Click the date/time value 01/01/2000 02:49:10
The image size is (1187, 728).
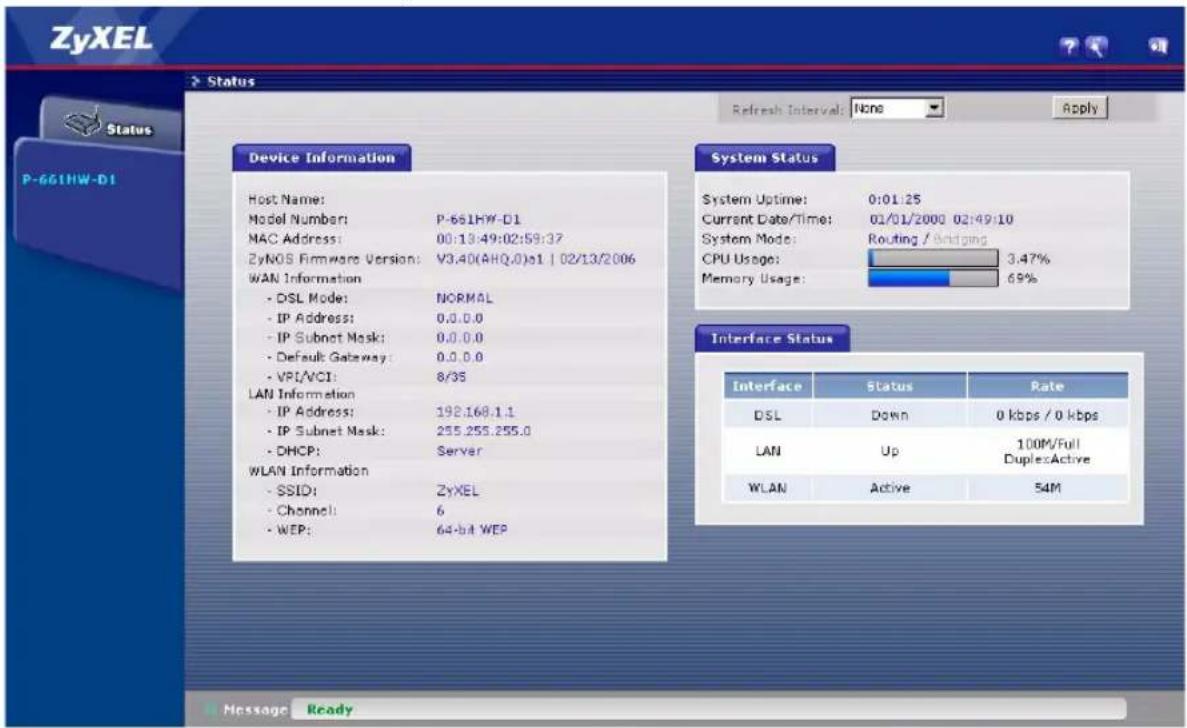pyautogui.click(x=941, y=219)
